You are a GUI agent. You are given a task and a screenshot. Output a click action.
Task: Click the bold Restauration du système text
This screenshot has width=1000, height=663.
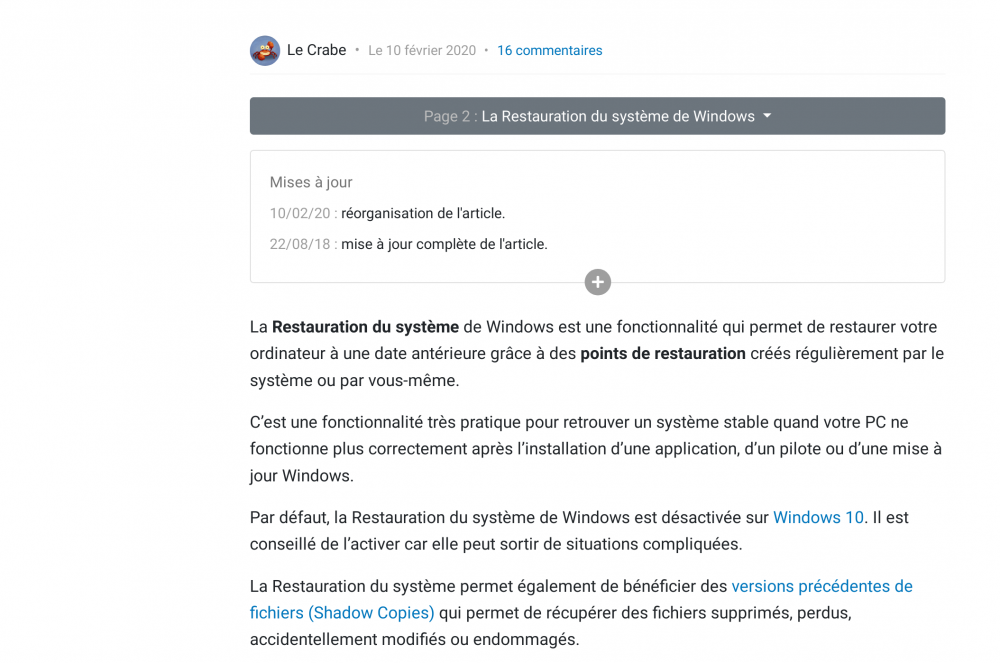[x=365, y=327]
